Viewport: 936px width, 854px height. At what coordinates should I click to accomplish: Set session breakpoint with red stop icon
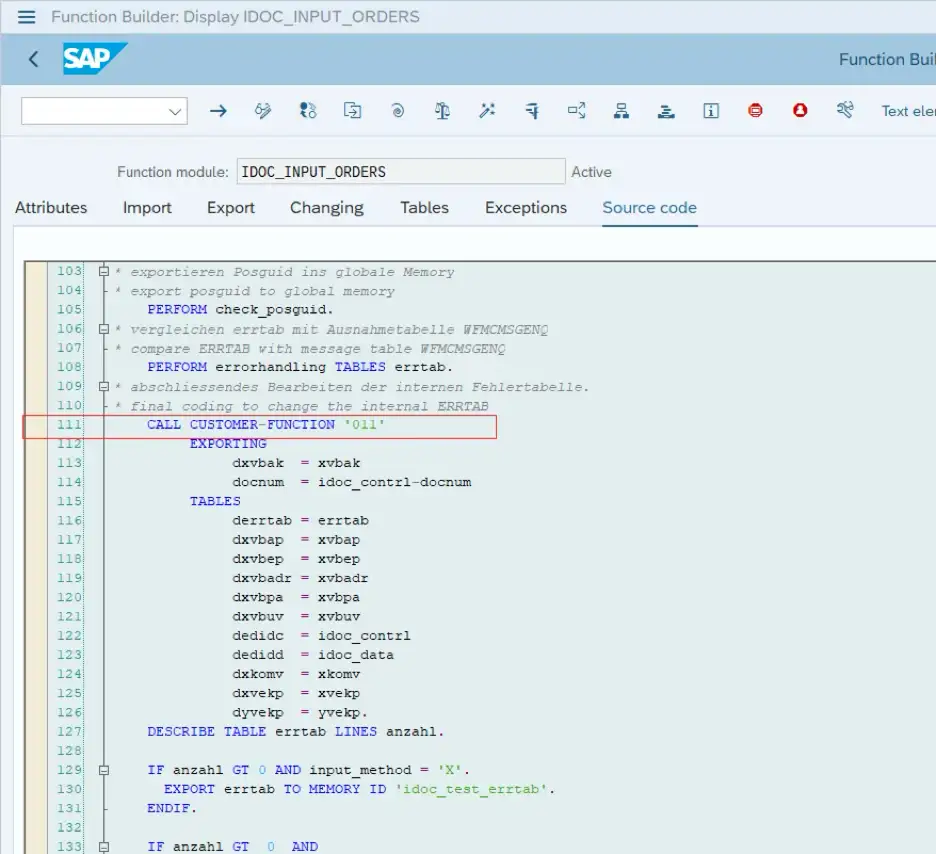(x=755, y=111)
